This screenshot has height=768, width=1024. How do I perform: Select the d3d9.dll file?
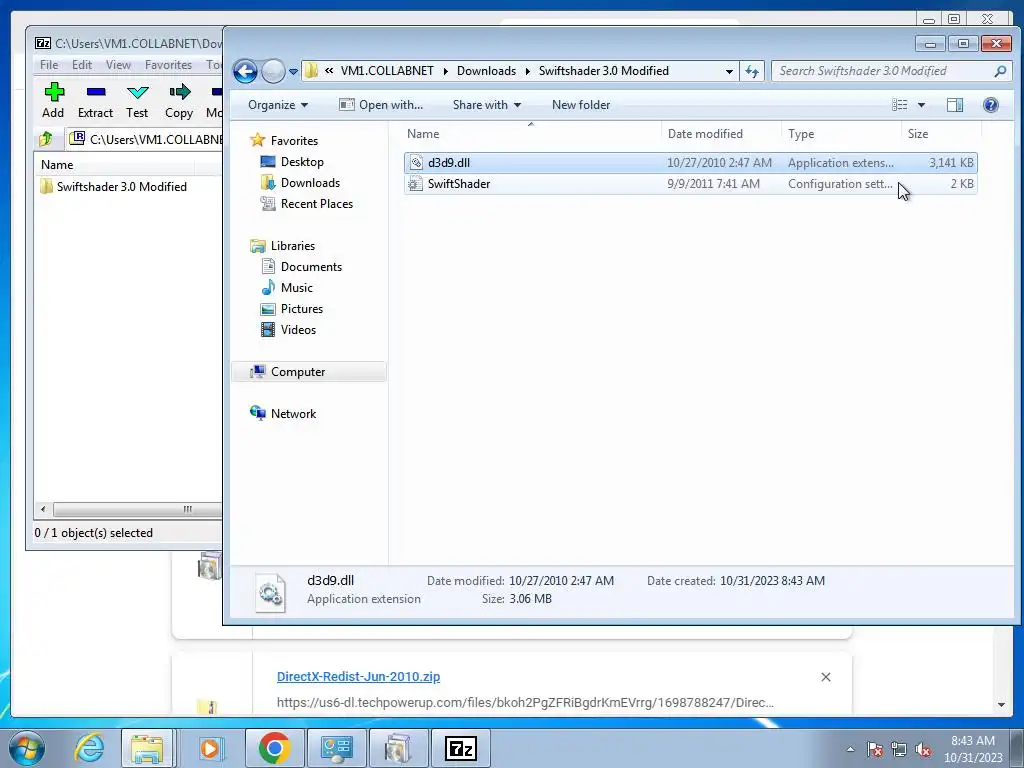tap(690, 163)
